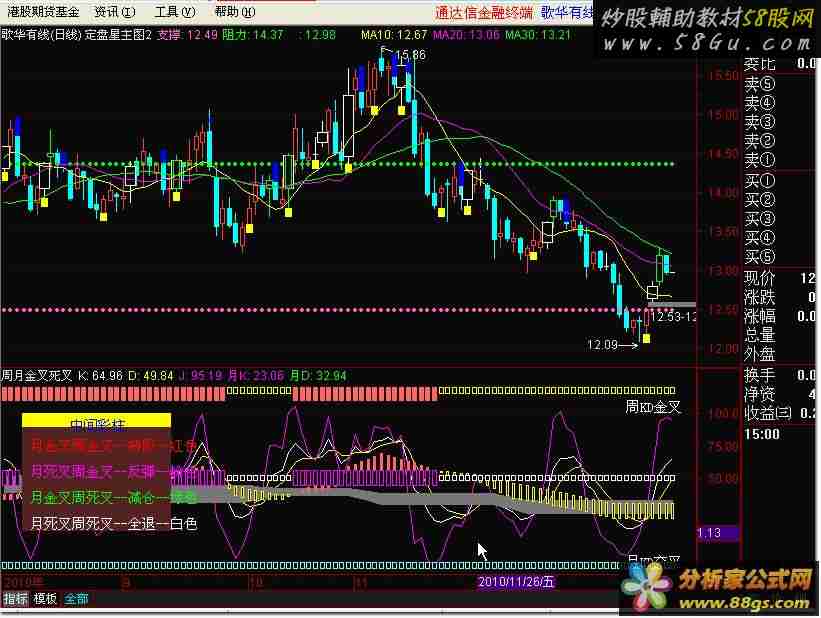
Task: Click the 15.50 price axis label
Action: click(x=724, y=76)
